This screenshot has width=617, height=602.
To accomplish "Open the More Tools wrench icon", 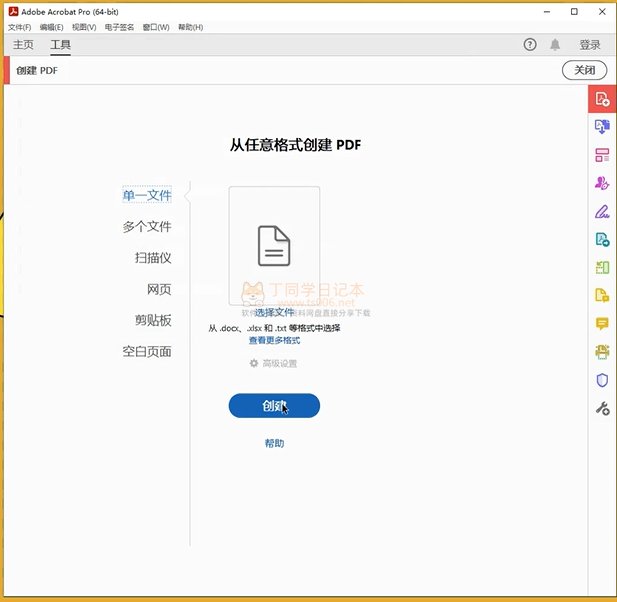I will [x=602, y=408].
